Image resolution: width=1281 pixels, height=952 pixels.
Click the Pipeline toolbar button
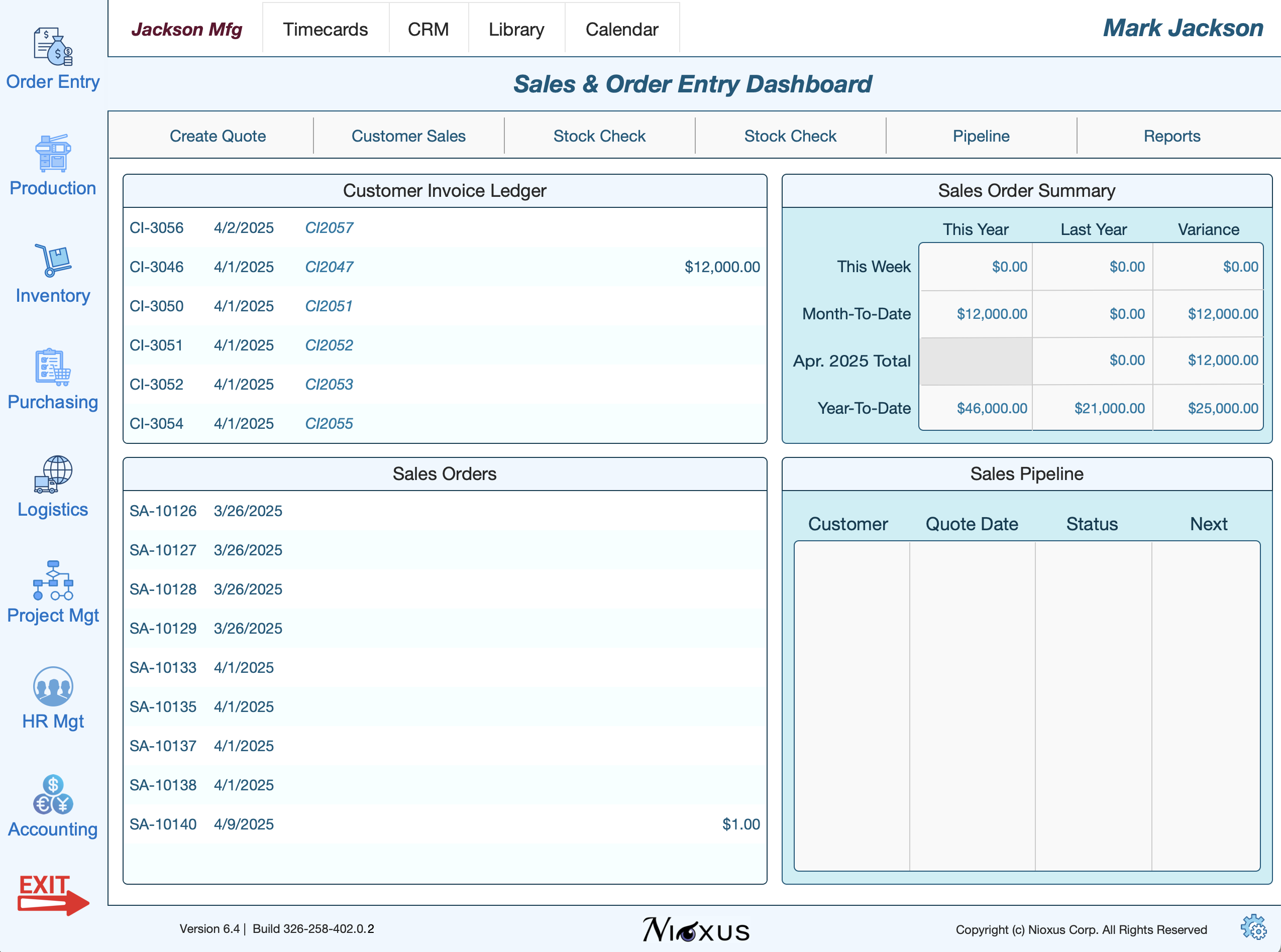(981, 136)
